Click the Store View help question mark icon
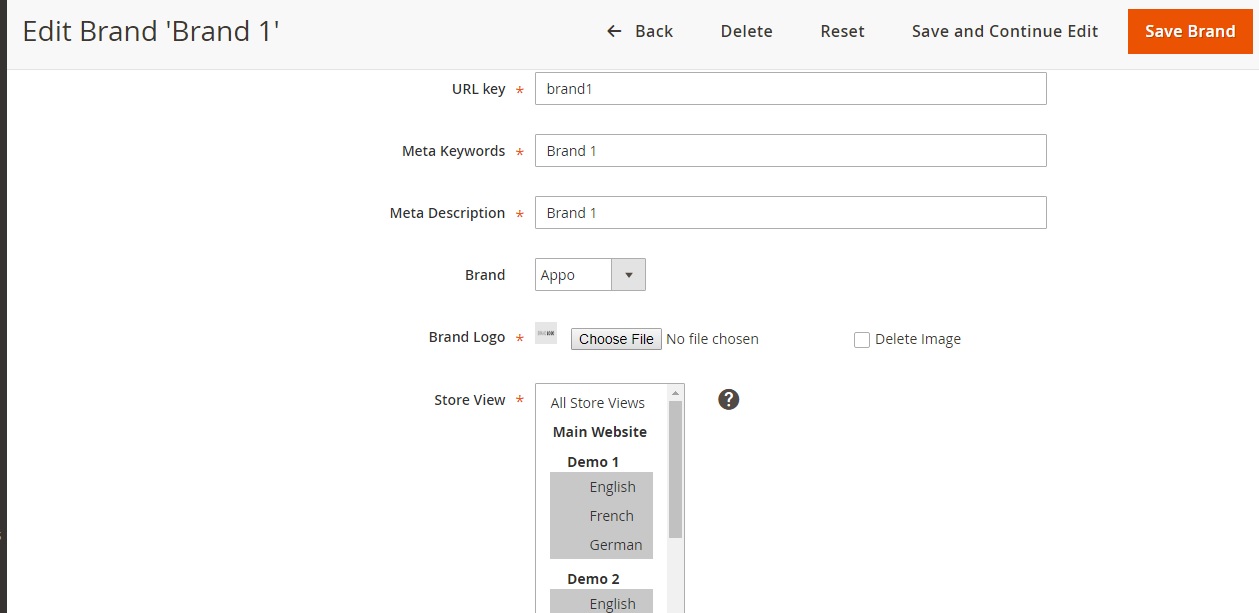 pyautogui.click(x=729, y=400)
